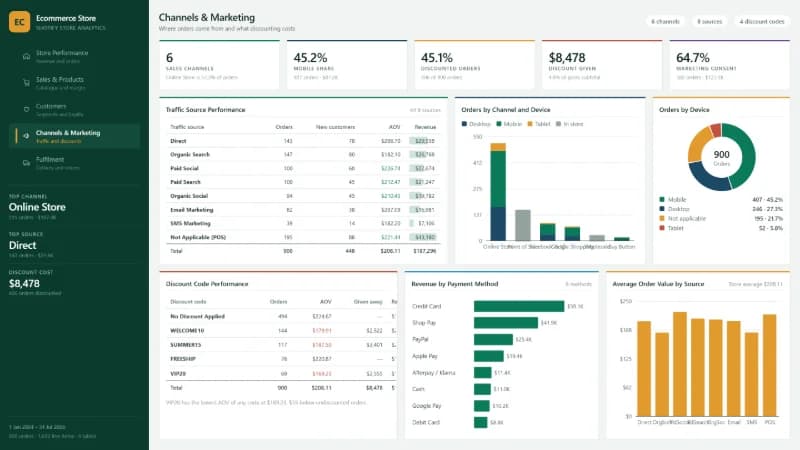Click the Channels & Marketing sidebar icon
The height and width of the screenshot is (450, 800).
(27, 136)
